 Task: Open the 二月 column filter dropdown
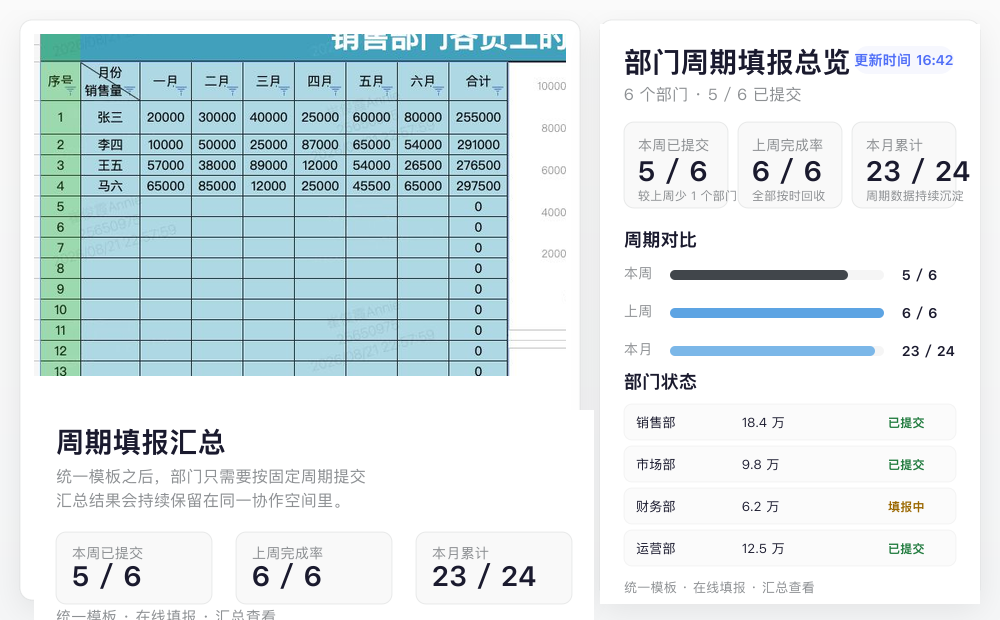click(233, 91)
